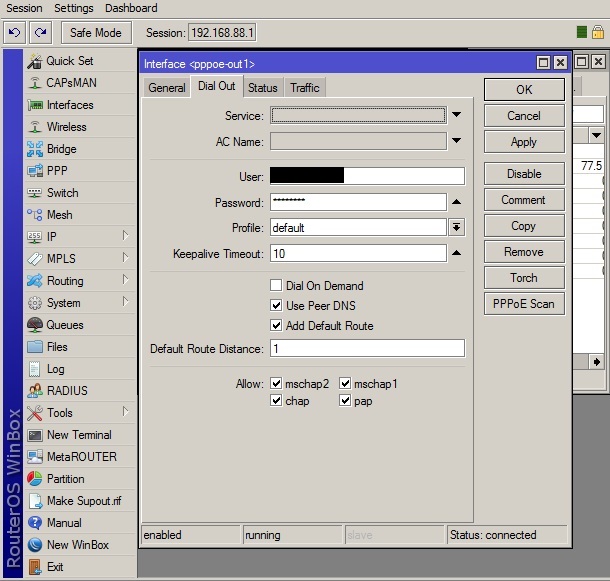Click the green load indicator icon
Viewport: 610px width, 581px height.
(582, 32)
